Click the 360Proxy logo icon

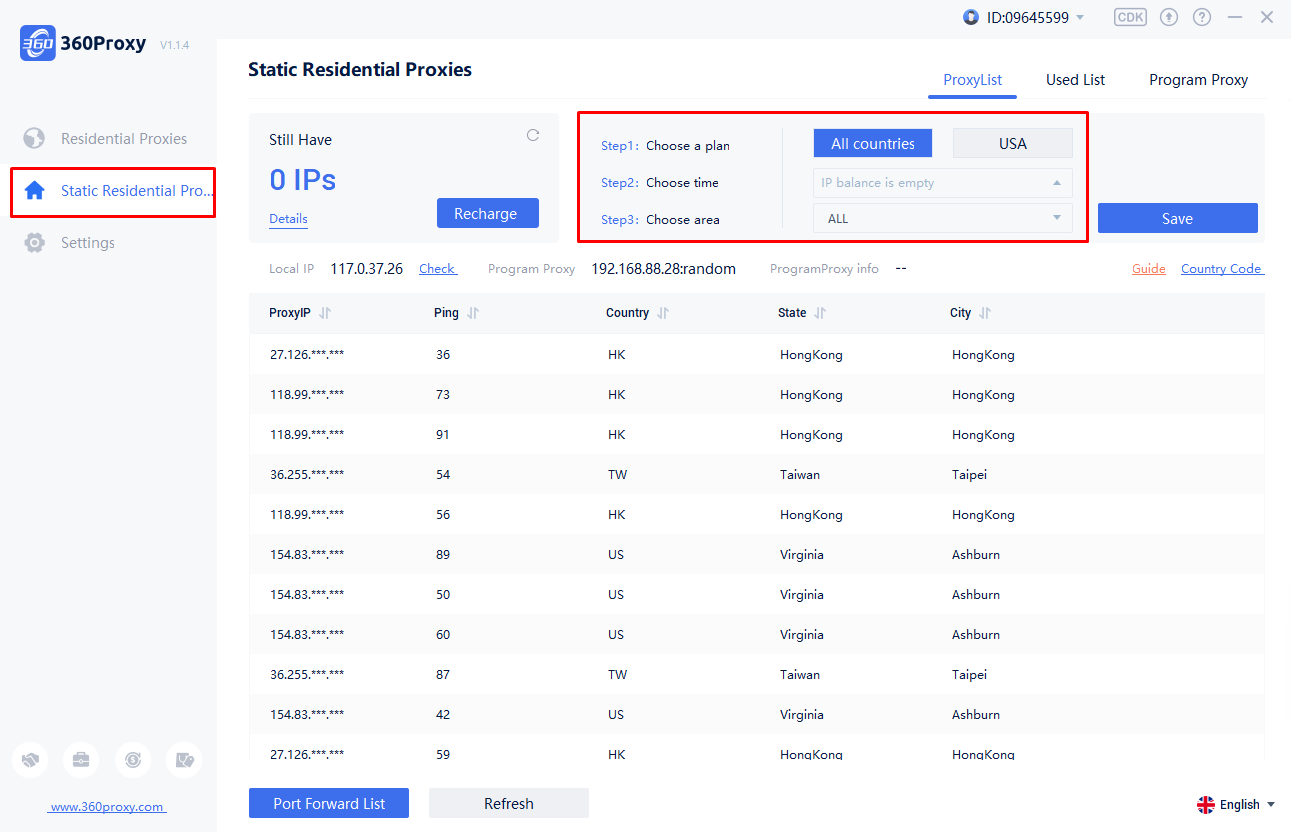pos(38,44)
